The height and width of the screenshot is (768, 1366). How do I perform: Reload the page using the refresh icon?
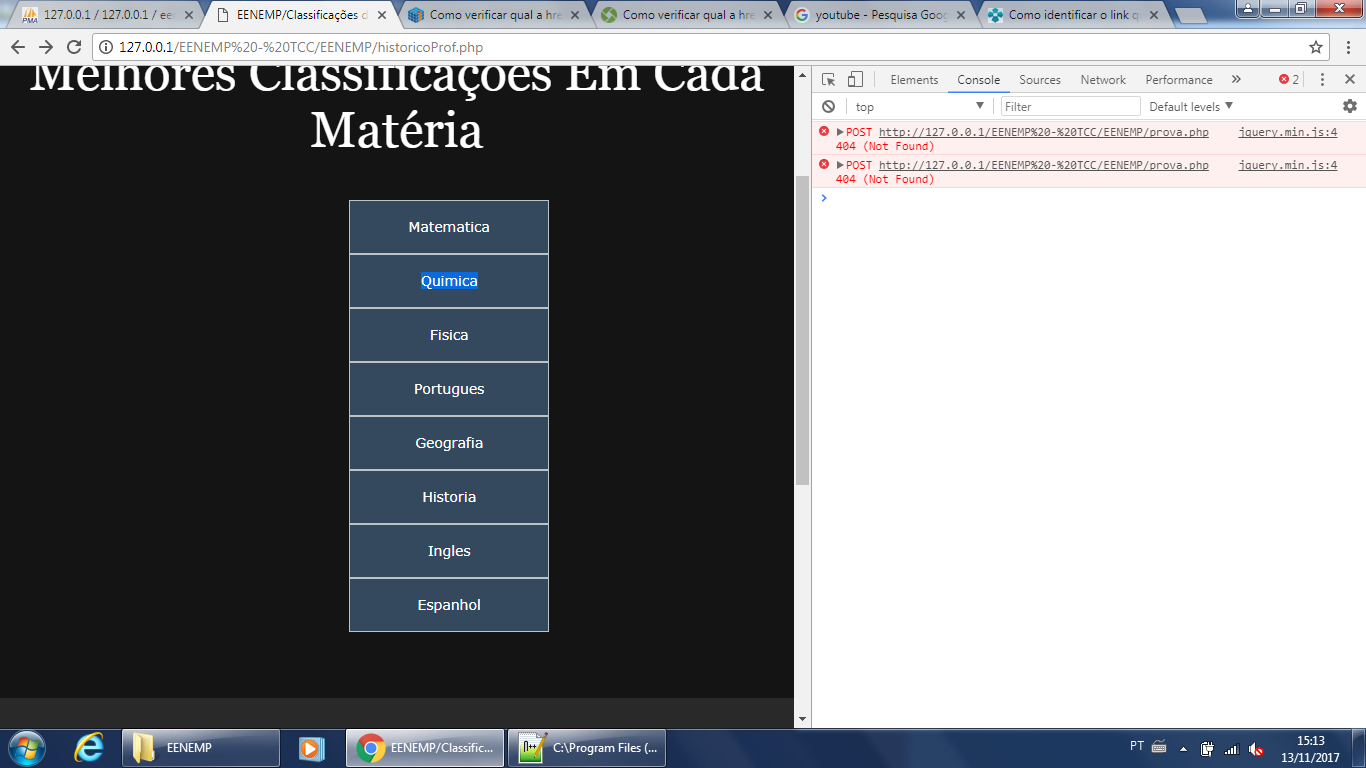[x=73, y=47]
